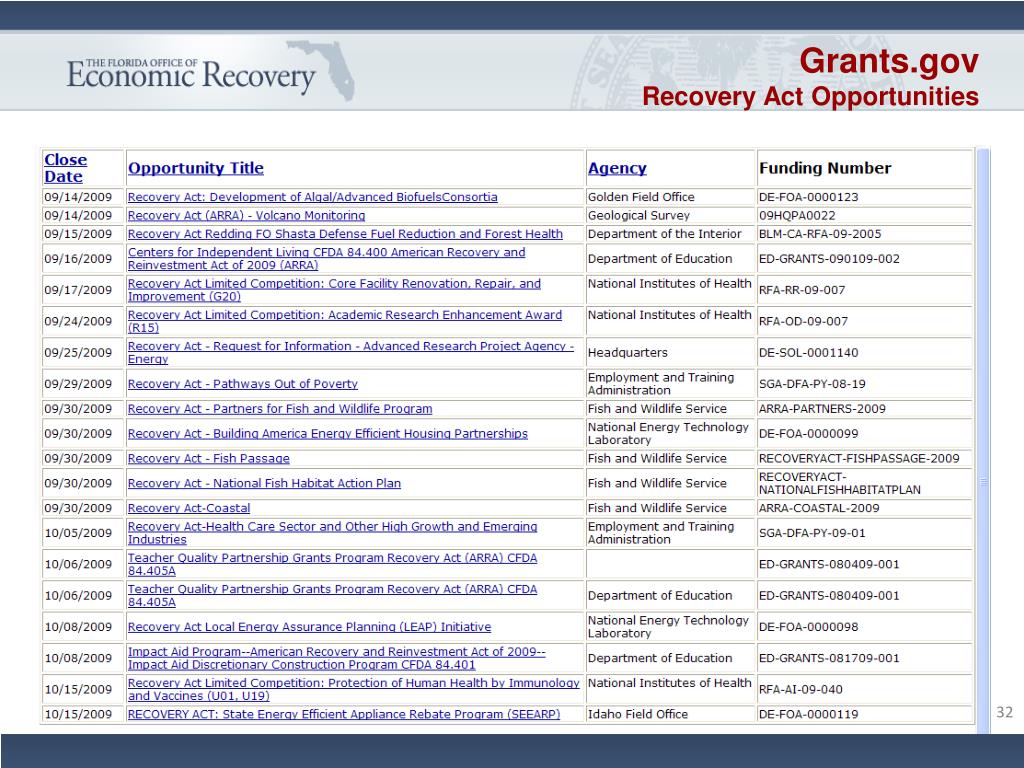This screenshot has width=1024, height=768.
Task: Open Recovery Act (ARRA) - Volcano Monitoring link
Action: pos(246,216)
